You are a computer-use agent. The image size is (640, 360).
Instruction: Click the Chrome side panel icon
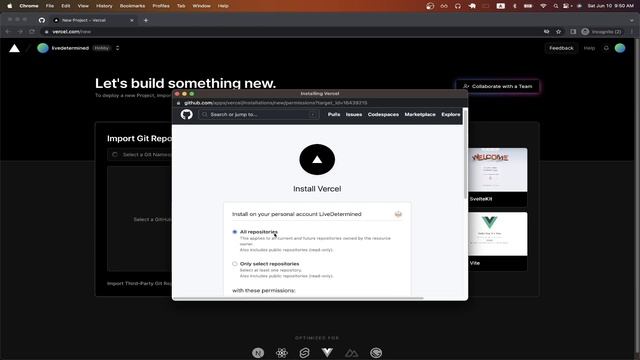[573, 31]
